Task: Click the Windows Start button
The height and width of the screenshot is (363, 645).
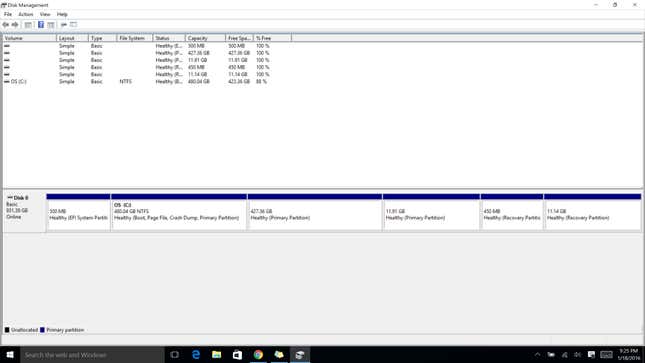Action: (10, 354)
